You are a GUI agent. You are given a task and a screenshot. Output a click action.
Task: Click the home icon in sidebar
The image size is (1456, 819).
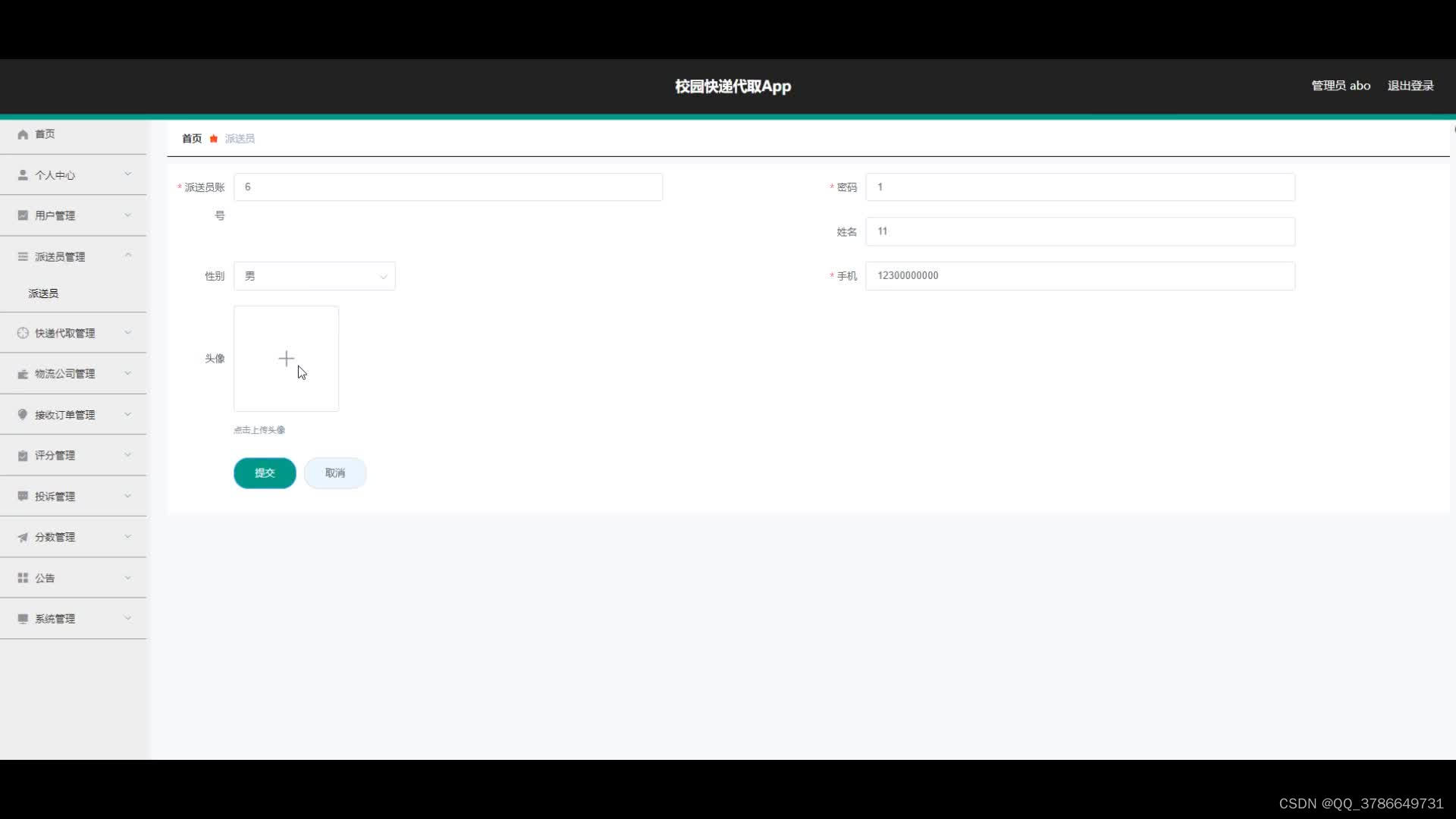23,134
